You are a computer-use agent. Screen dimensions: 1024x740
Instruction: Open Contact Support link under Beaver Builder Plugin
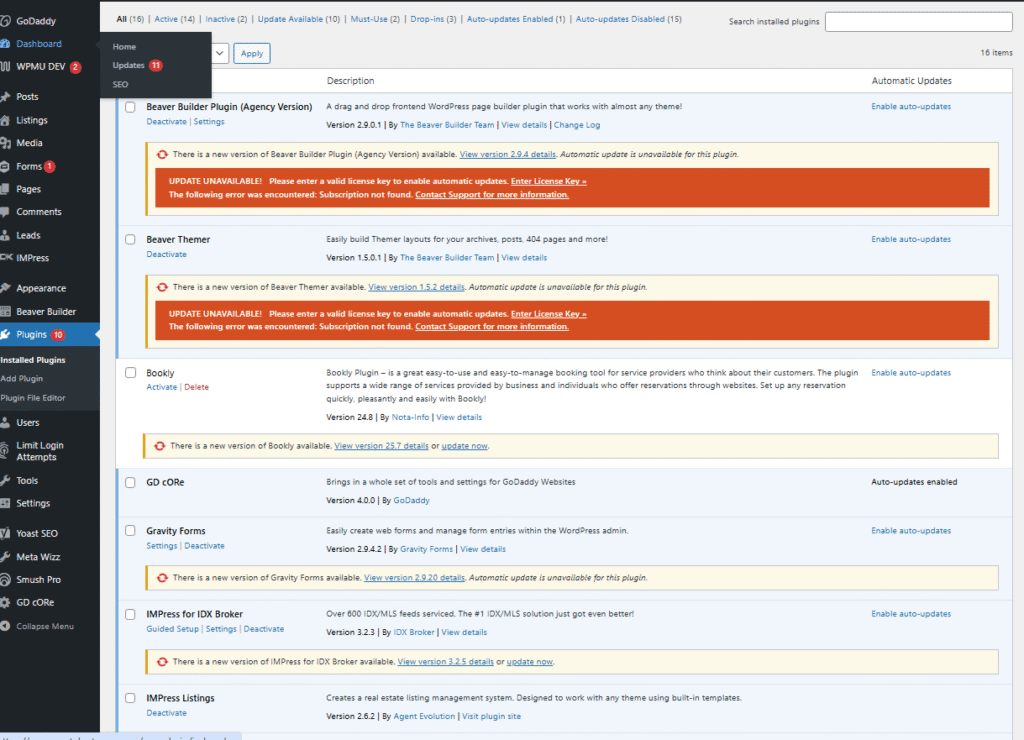[x=492, y=195]
